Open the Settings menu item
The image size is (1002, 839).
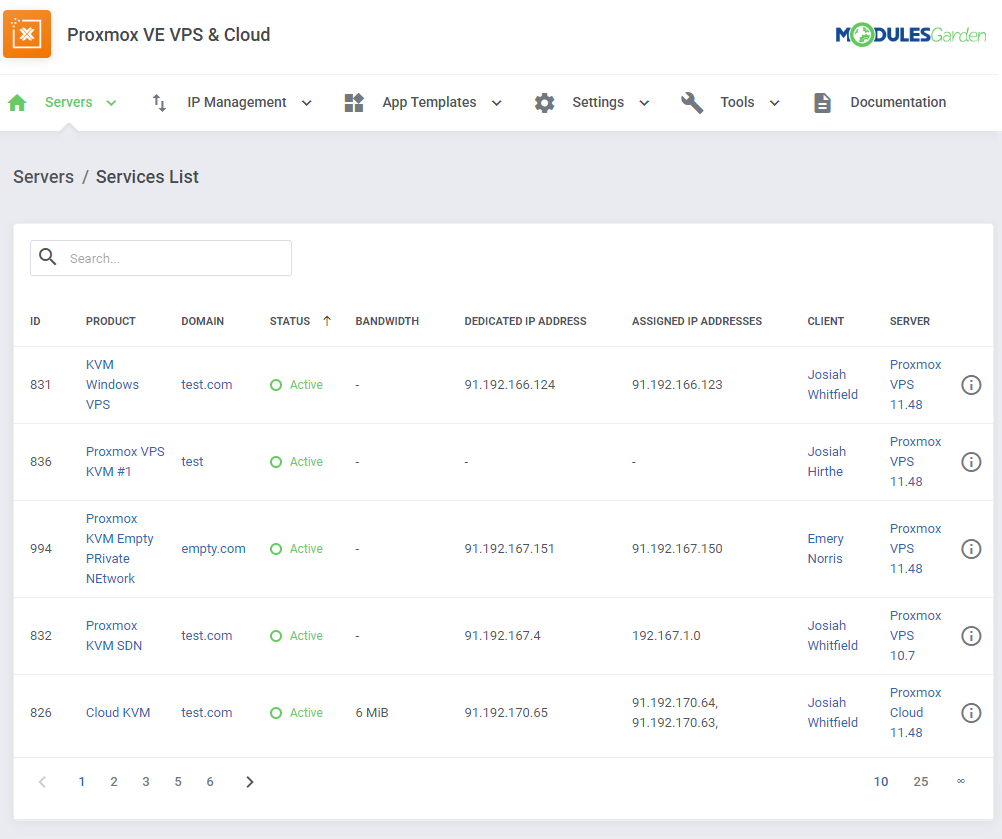pos(598,102)
